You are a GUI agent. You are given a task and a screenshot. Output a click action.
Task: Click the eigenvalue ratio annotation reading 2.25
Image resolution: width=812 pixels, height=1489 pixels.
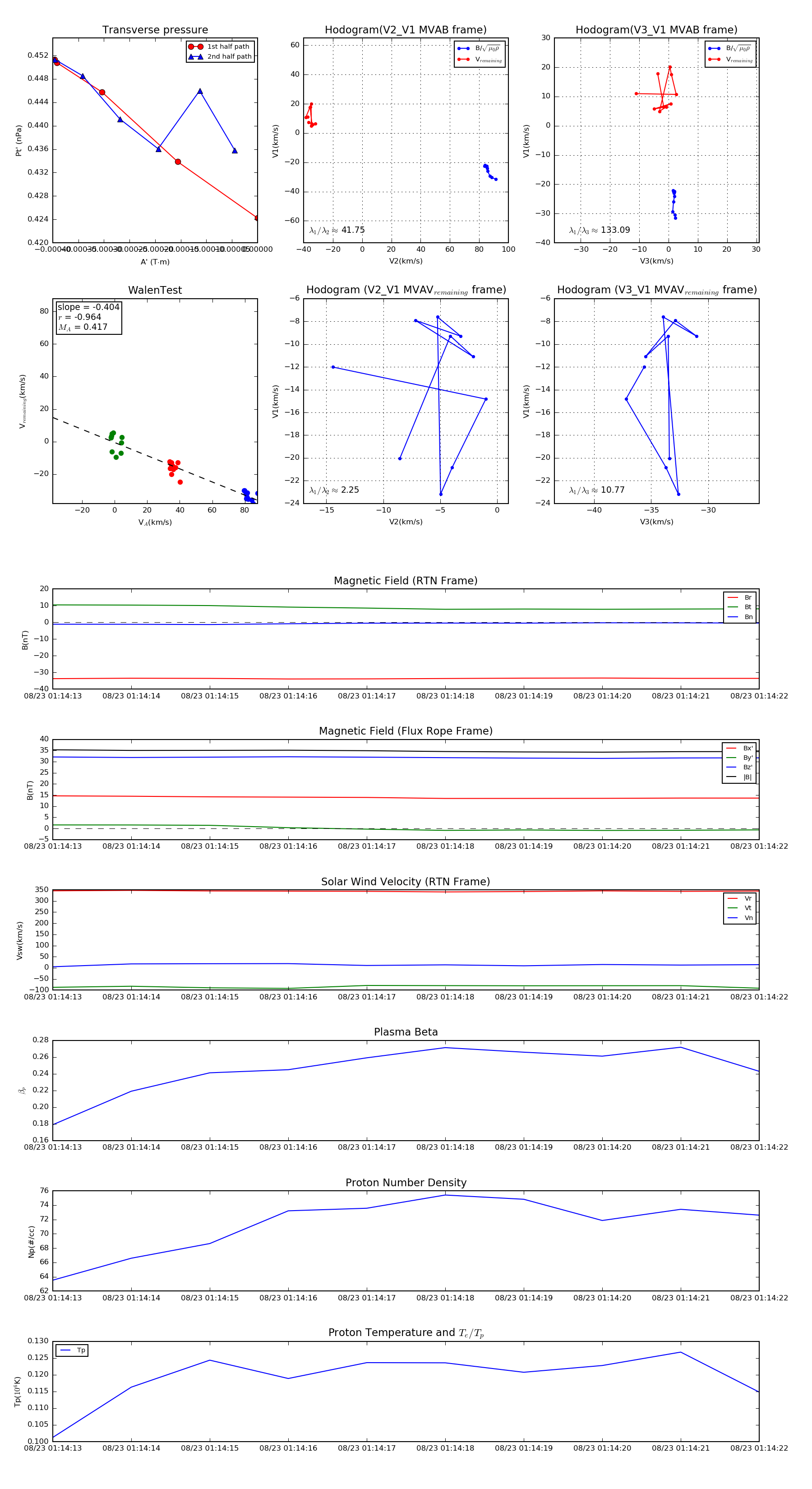(334, 490)
